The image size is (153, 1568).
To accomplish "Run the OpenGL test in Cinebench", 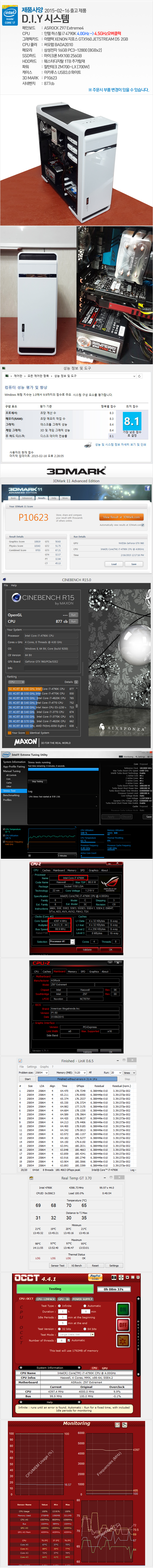I will [73, 614].
